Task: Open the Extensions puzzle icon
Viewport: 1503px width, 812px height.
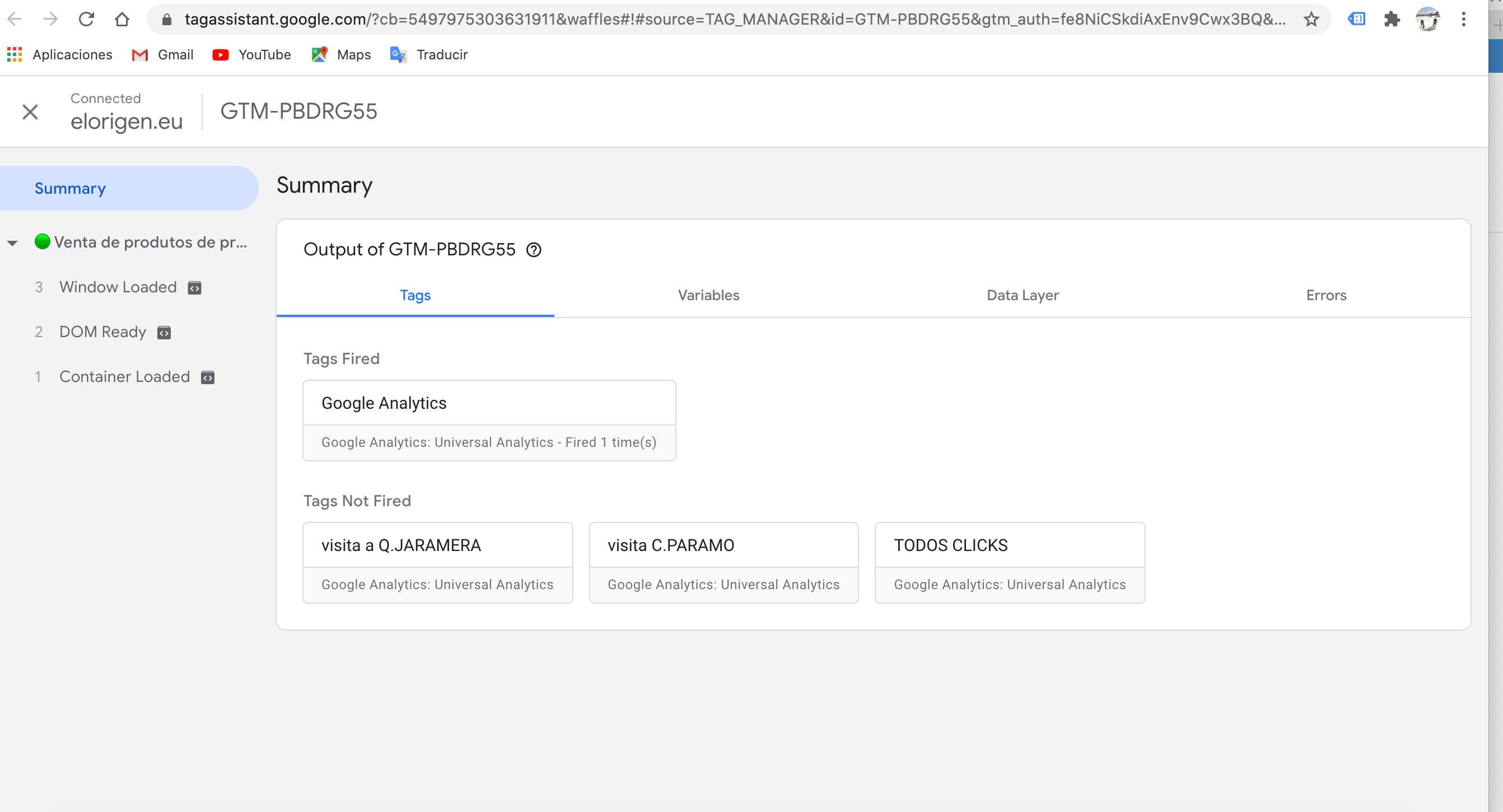Action: point(1392,19)
